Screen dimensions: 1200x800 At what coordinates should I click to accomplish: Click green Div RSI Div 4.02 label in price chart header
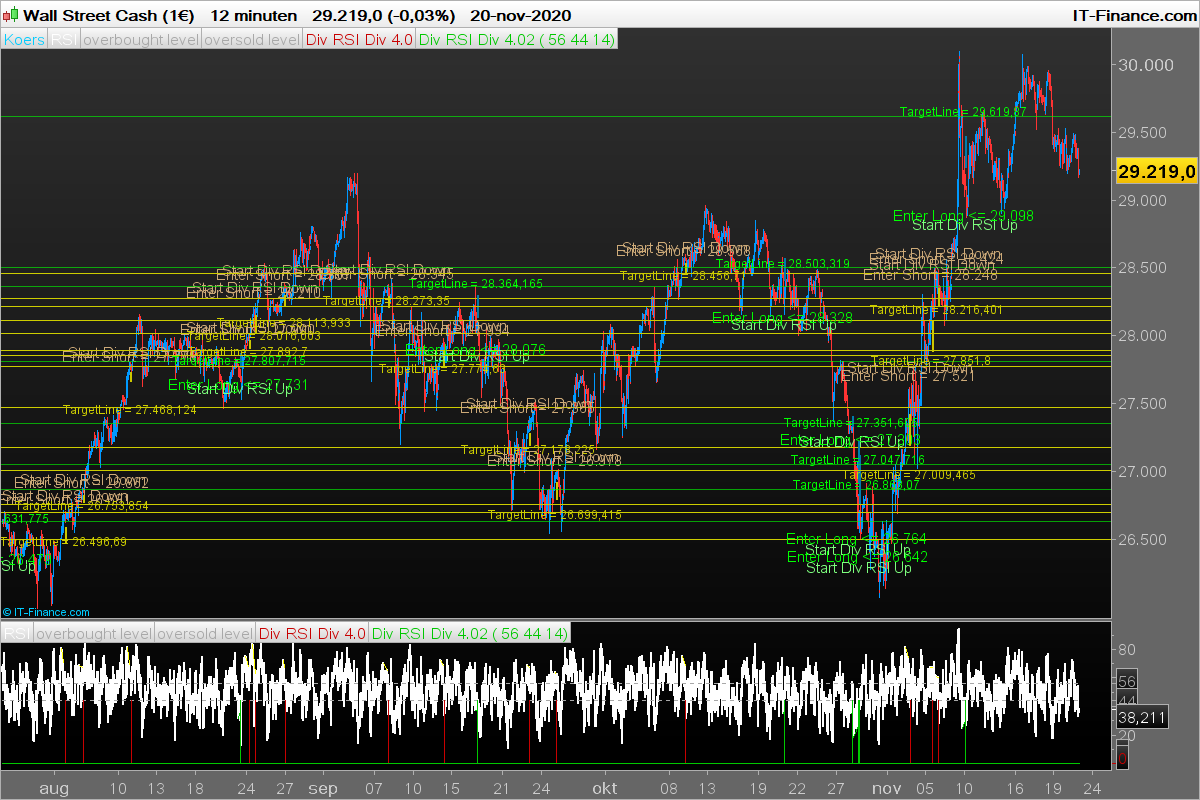(x=516, y=40)
